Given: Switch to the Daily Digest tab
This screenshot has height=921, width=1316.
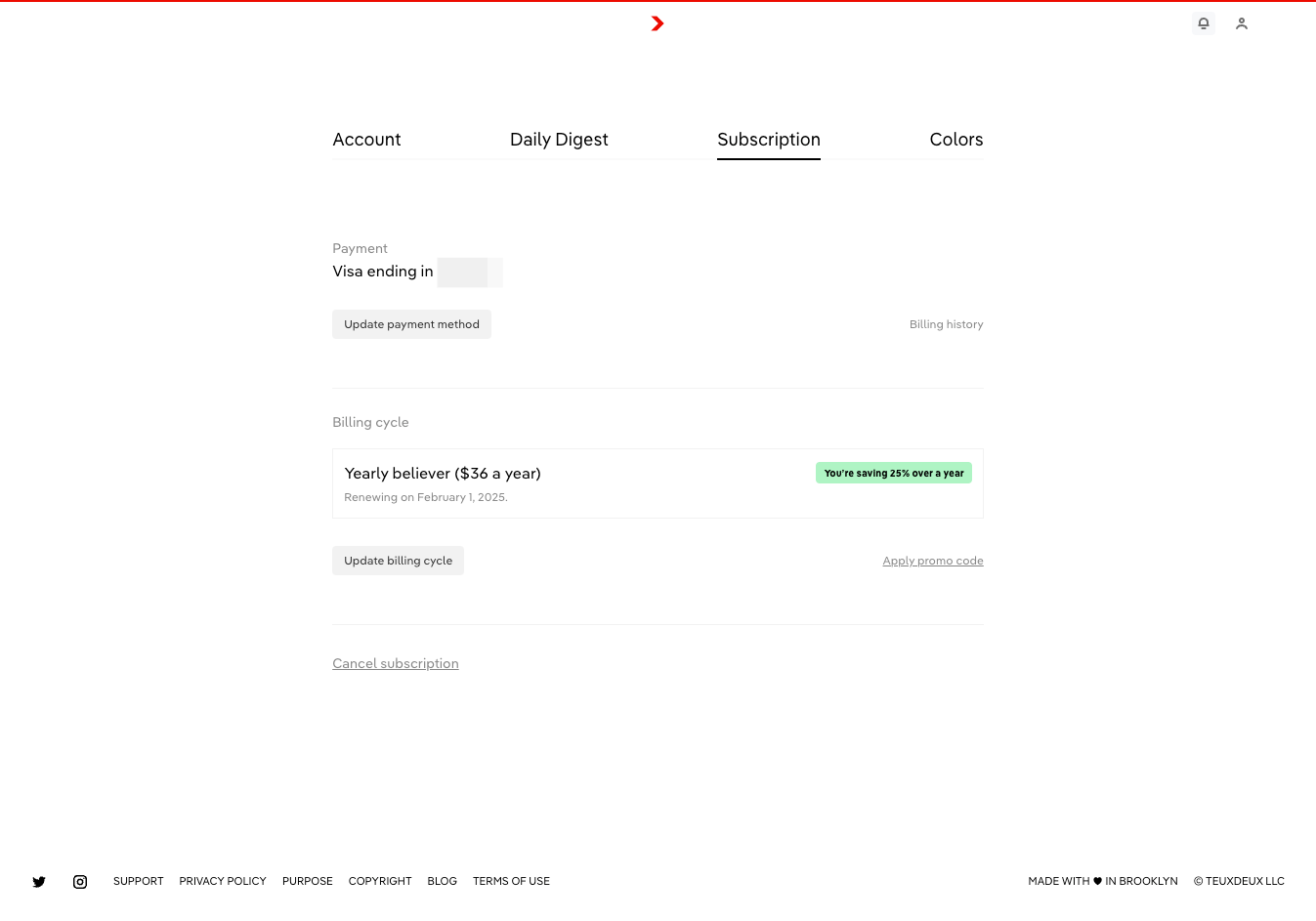Looking at the screenshot, I should 559,140.
